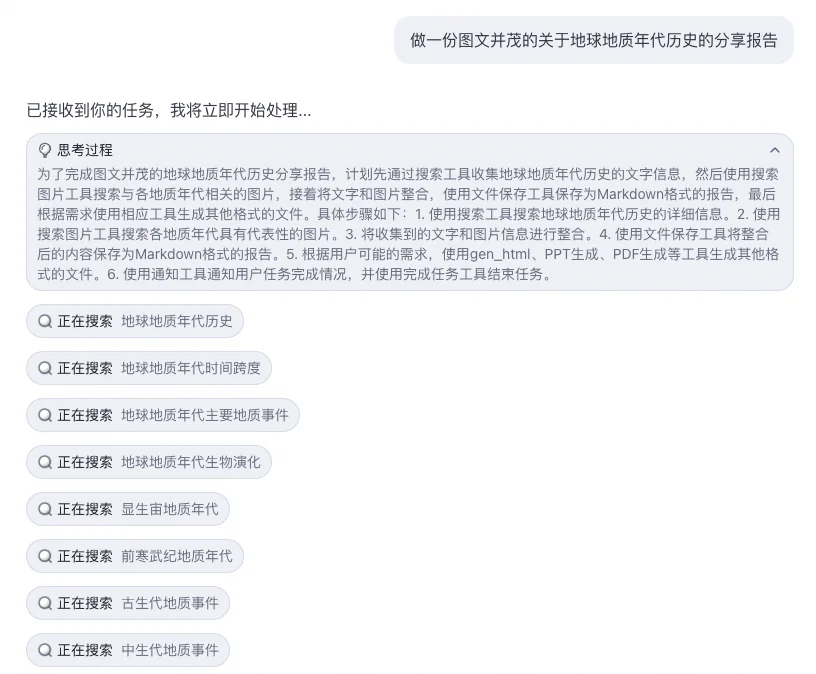816x674 pixels.
Task: Click search icon in 中生代地质事件 chip
Action: point(45,650)
